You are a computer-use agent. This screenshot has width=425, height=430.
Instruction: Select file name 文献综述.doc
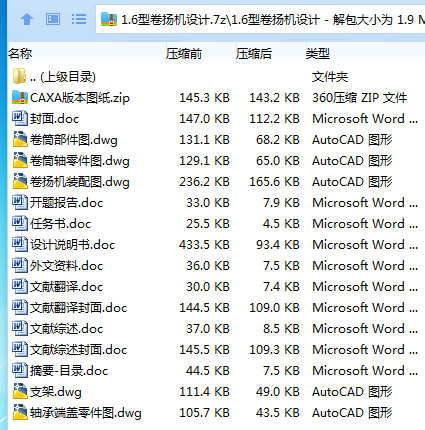(66, 329)
